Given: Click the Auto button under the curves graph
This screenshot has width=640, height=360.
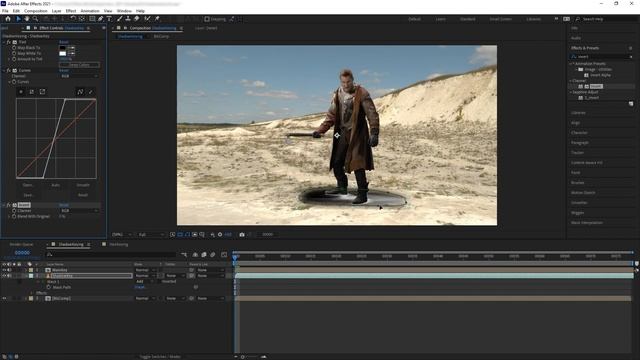Looking at the screenshot, I should pos(56,185).
